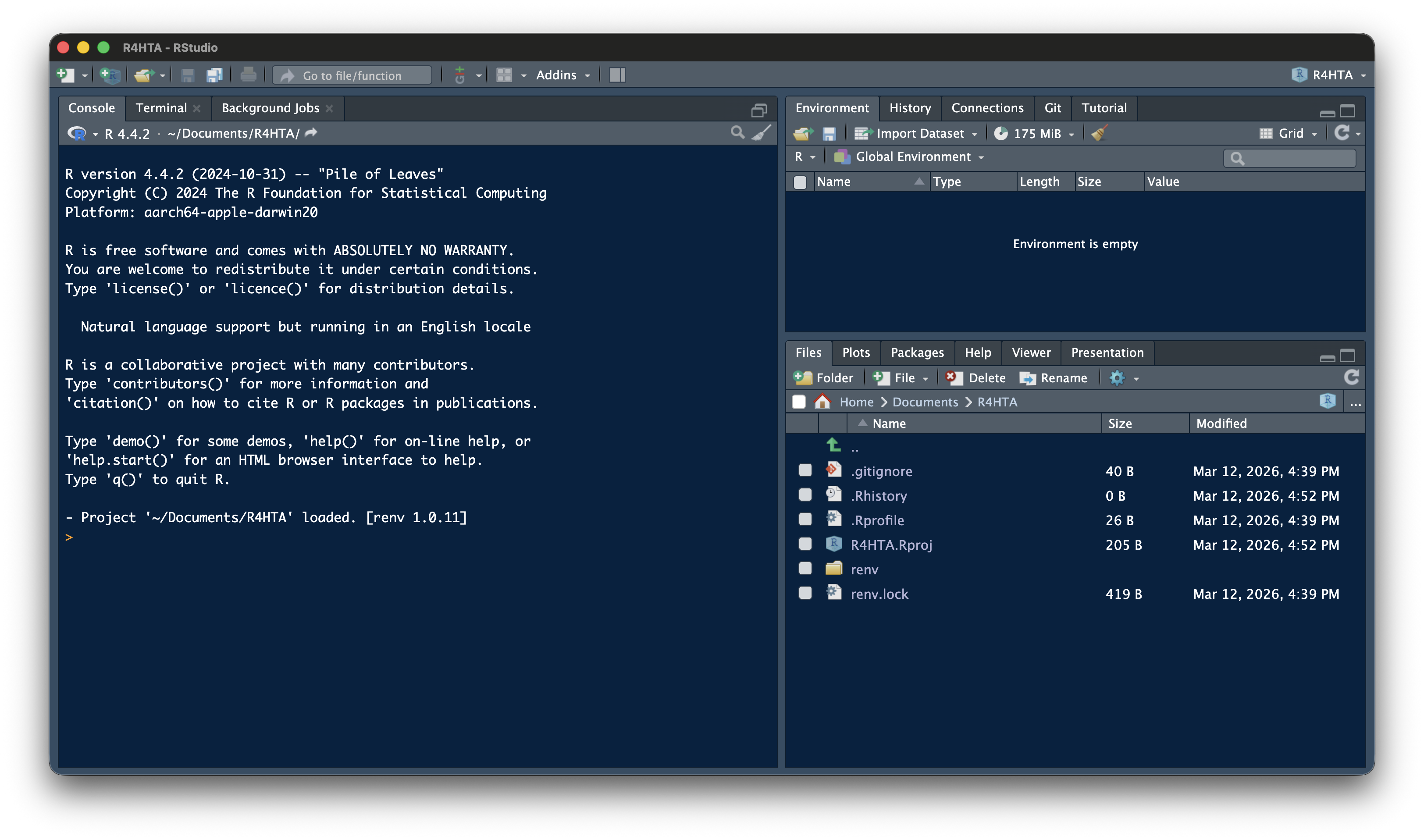Check the box next to .gitignore
The height and width of the screenshot is (840, 1424).
click(805, 471)
